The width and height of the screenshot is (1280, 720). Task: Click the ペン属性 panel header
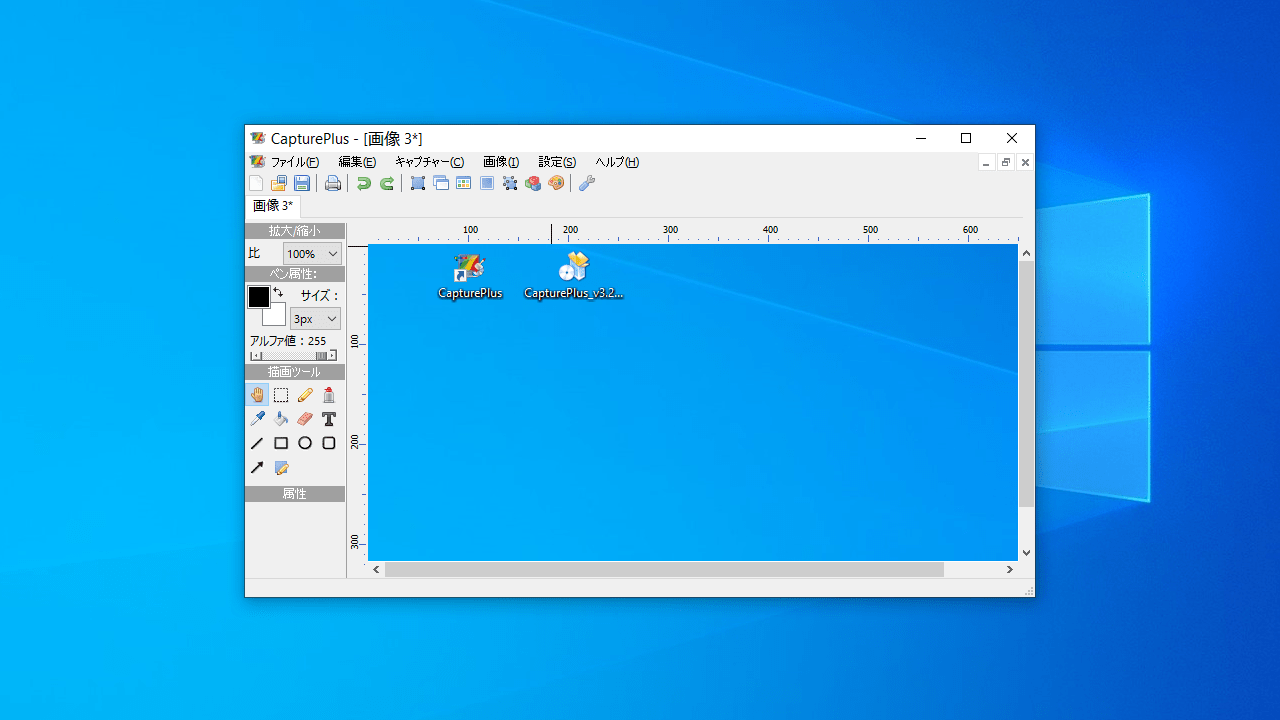pyautogui.click(x=295, y=274)
